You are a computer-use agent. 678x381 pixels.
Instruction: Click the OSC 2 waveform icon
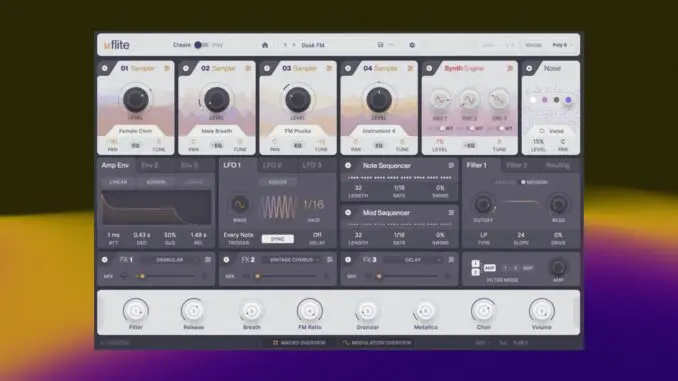tap(469, 100)
